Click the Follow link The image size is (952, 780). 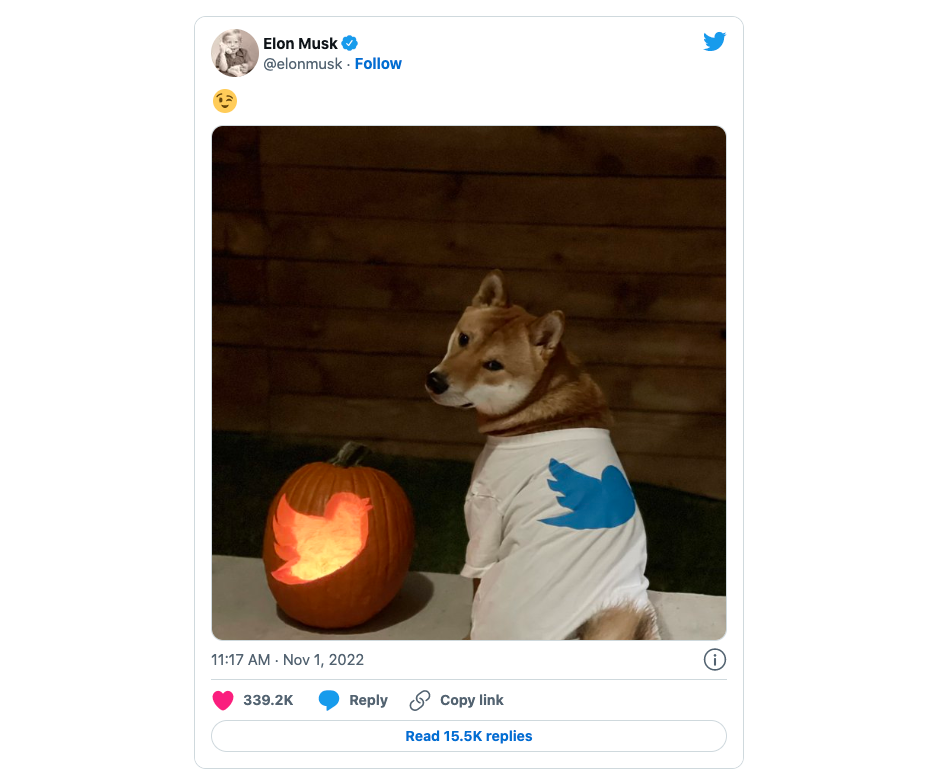[378, 63]
